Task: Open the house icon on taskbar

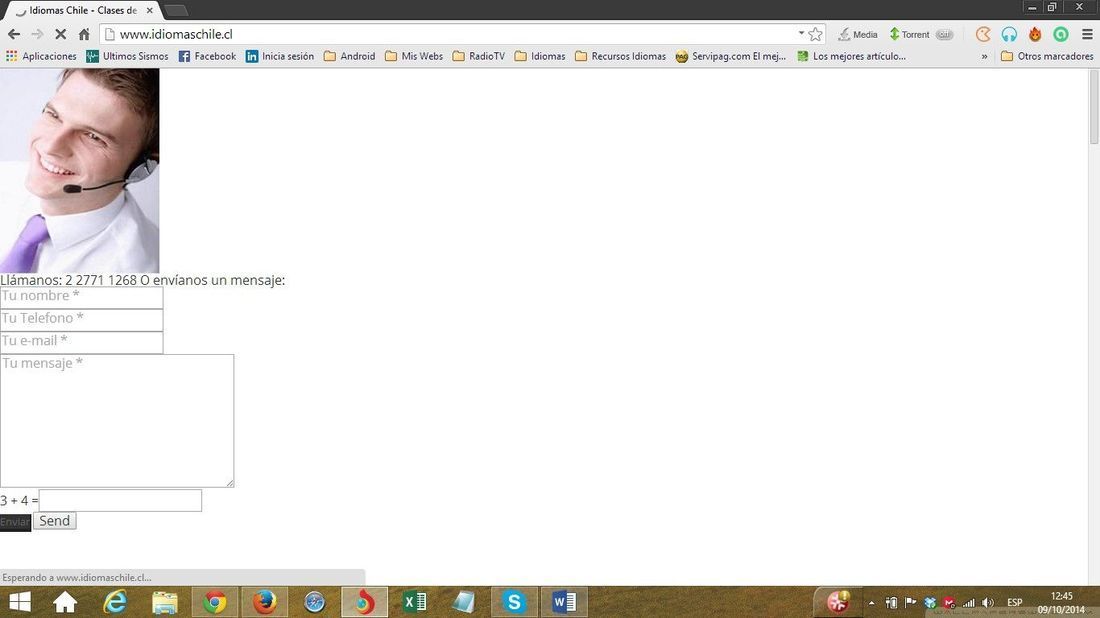Action: (x=65, y=602)
